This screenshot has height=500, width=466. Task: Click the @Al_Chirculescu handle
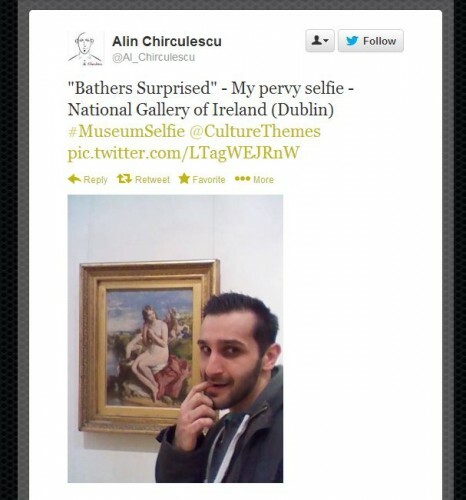(154, 57)
